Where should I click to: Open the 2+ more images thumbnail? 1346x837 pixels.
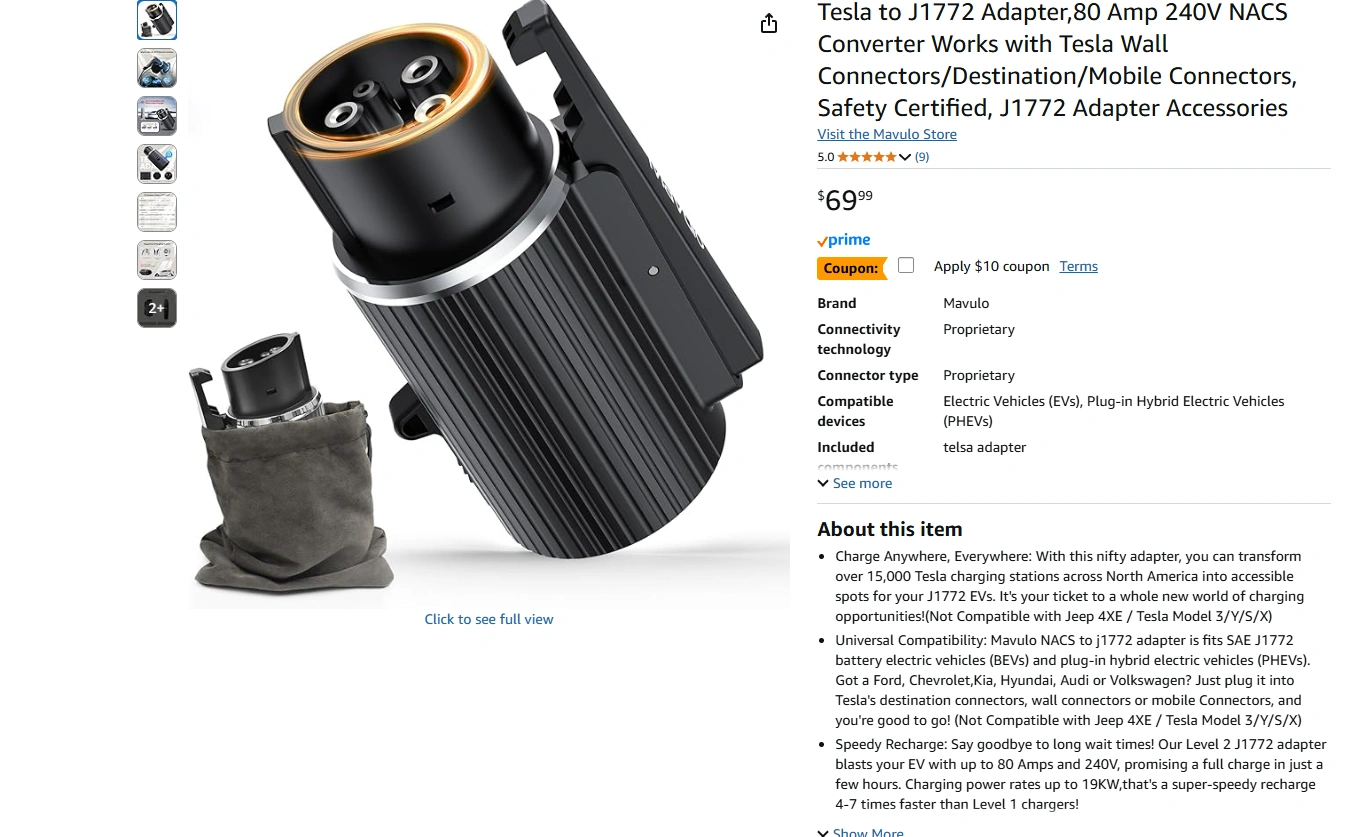(x=157, y=308)
